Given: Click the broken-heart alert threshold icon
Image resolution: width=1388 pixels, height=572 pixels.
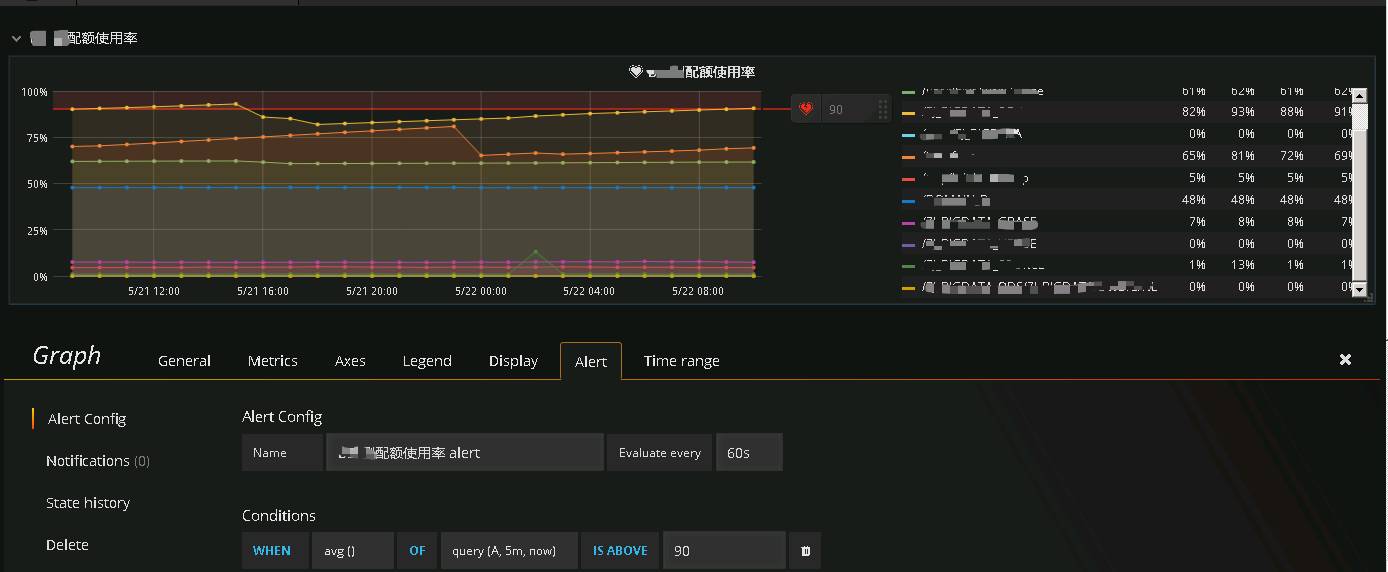Looking at the screenshot, I should click(807, 109).
